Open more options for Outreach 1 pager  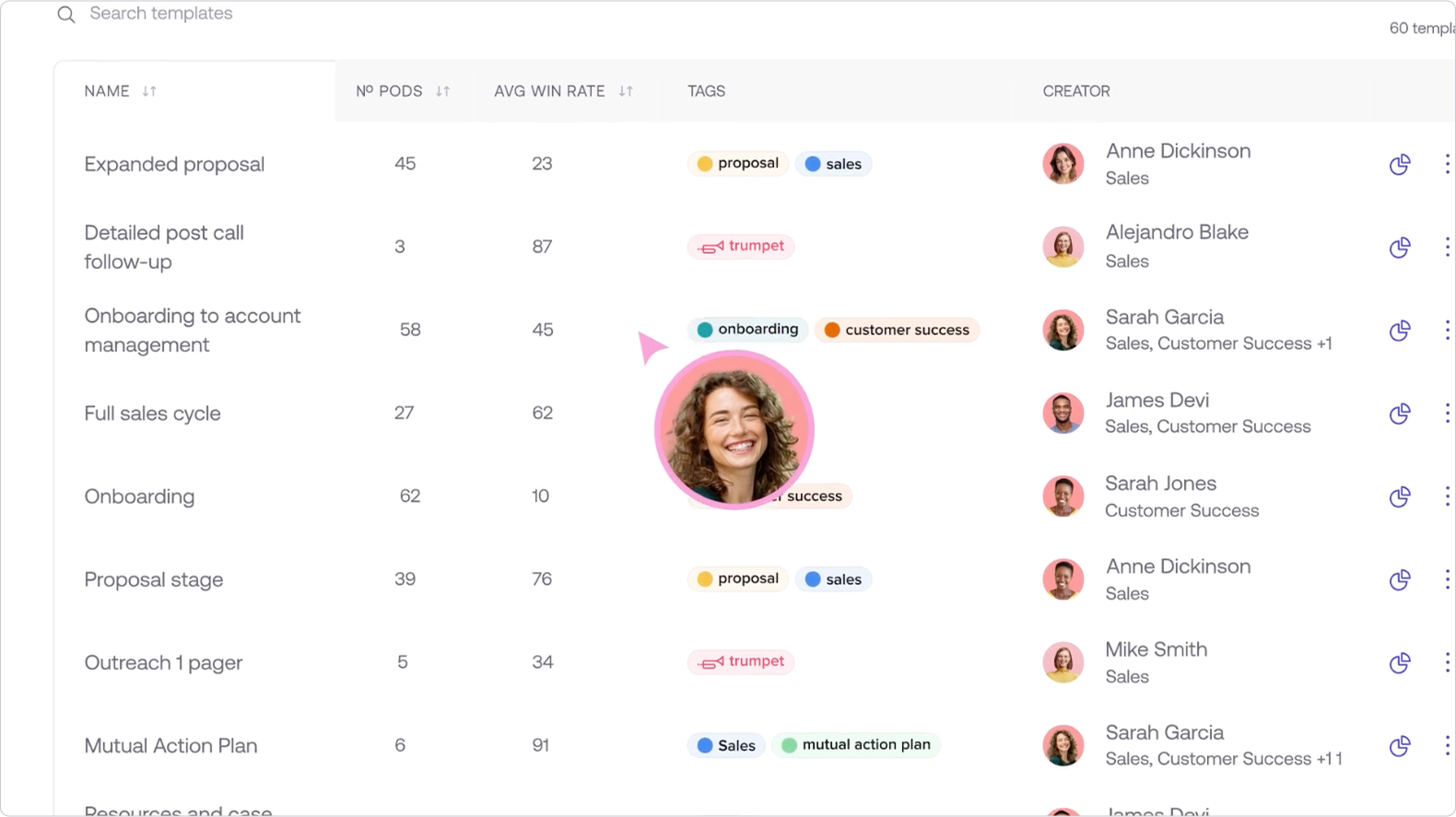(x=1447, y=662)
